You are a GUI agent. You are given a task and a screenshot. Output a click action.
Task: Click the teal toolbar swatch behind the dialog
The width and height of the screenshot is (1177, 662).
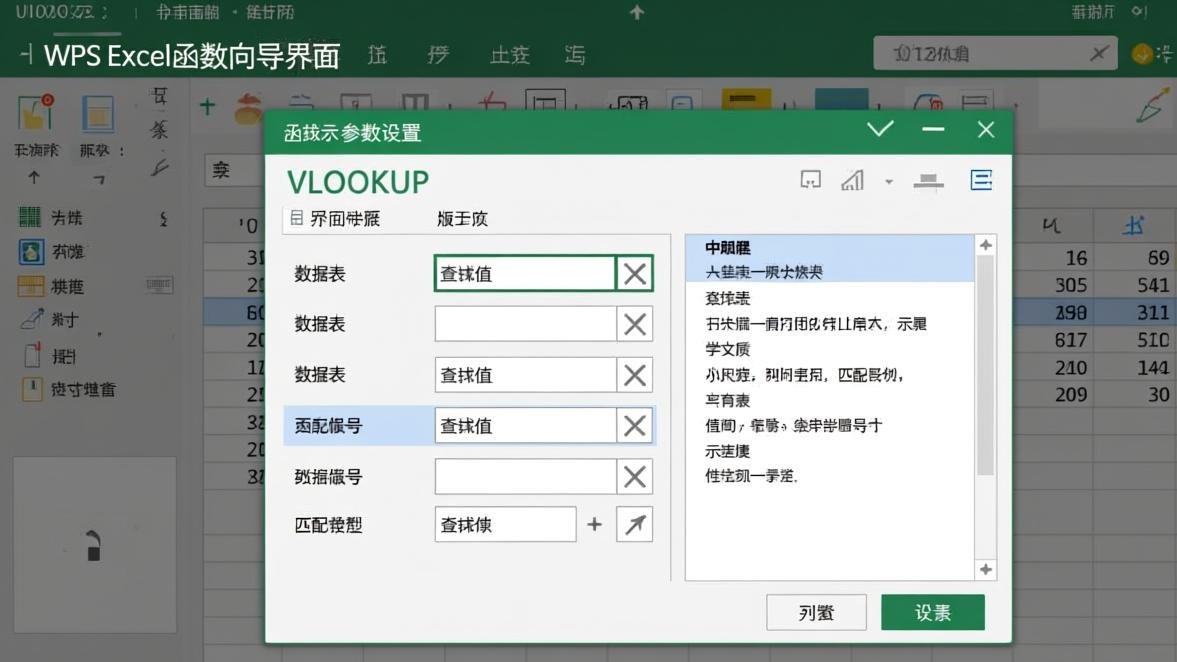(841, 99)
